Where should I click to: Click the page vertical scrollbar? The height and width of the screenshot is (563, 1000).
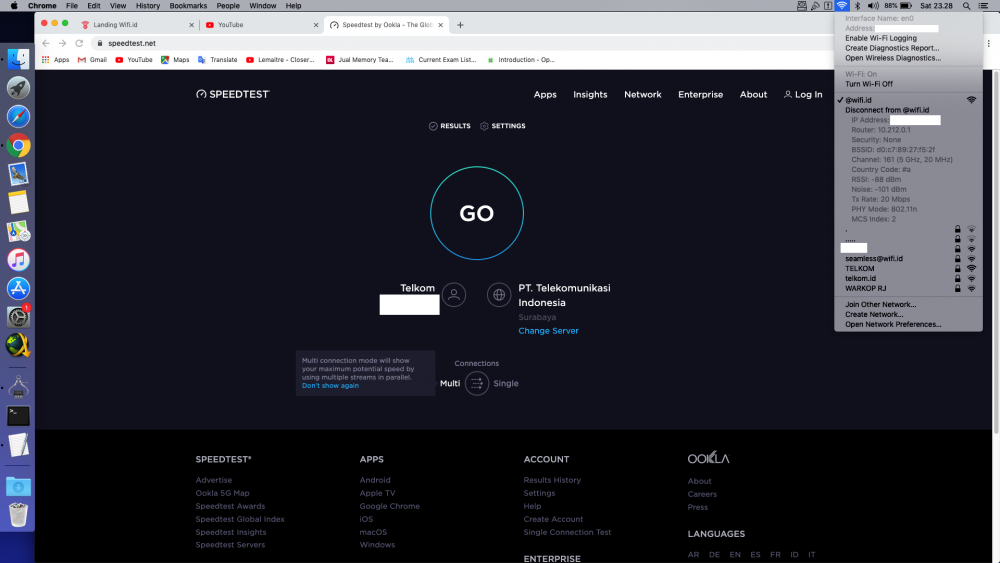996,252
